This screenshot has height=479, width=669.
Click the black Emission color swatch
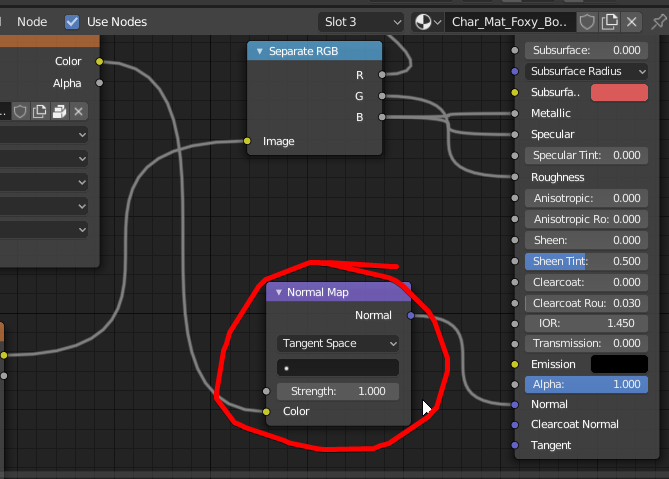pyautogui.click(x=619, y=364)
